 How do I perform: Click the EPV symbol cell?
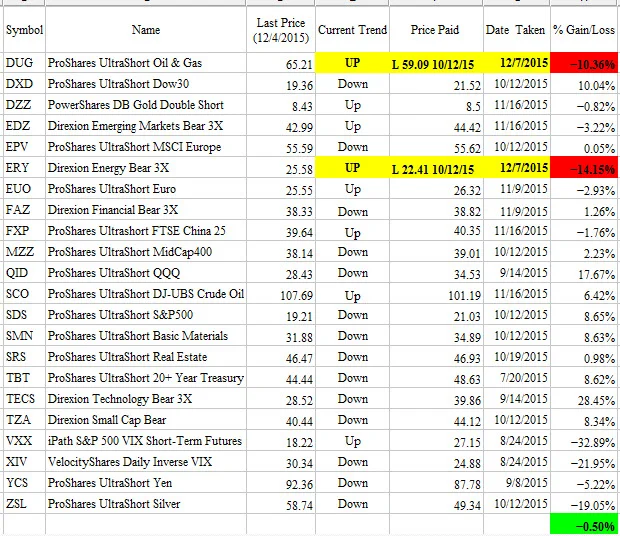tap(24, 147)
